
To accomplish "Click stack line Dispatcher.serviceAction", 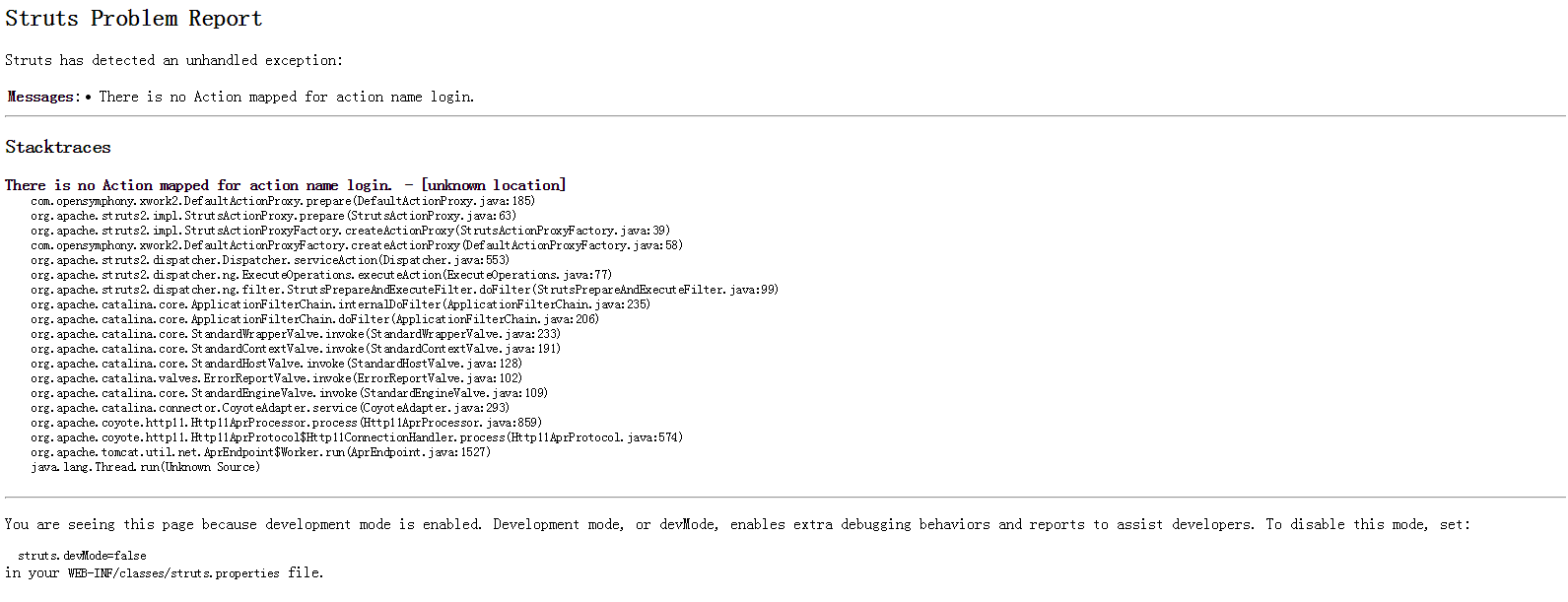I will tap(270, 260).
